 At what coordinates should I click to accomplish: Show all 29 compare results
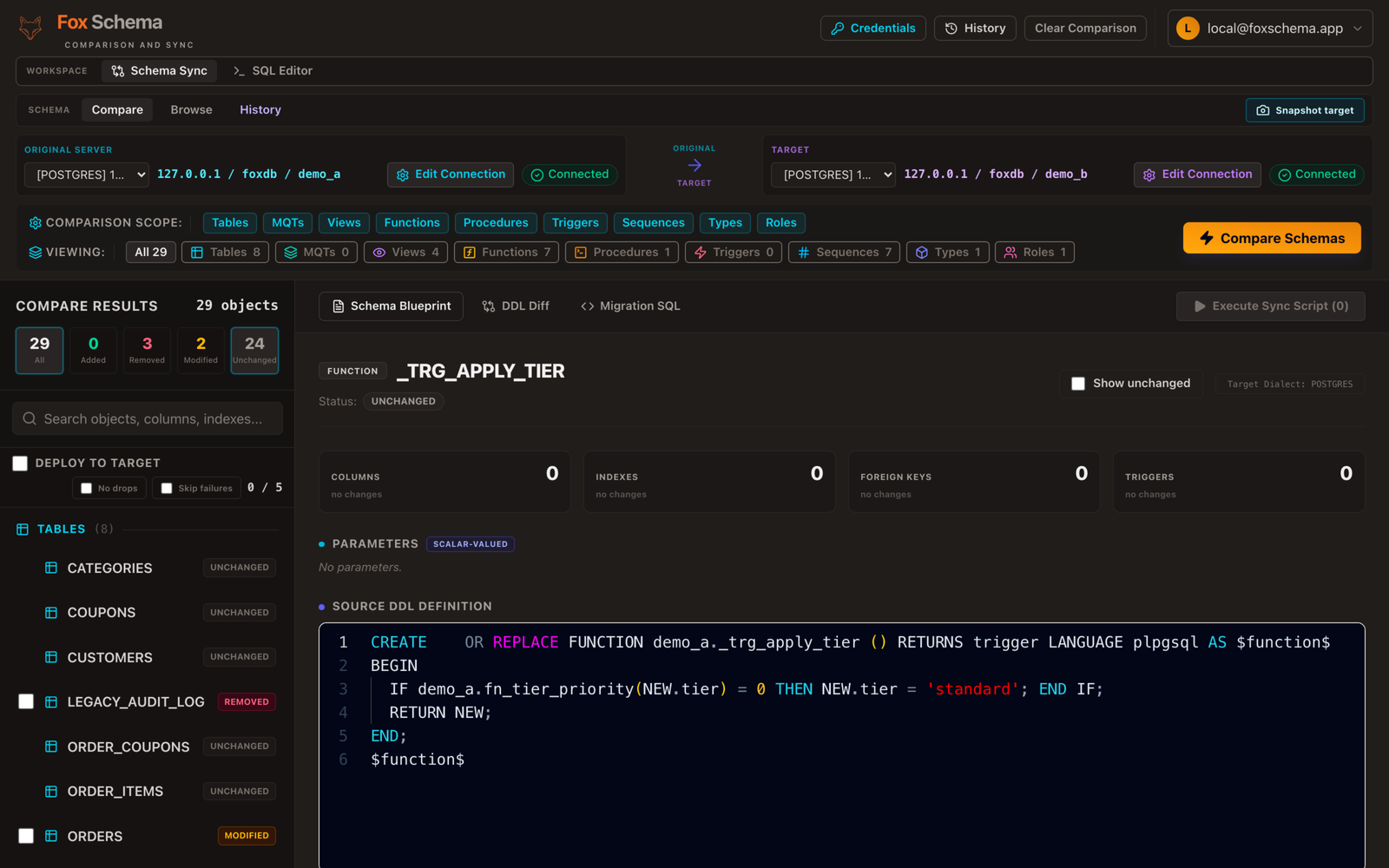point(39,351)
